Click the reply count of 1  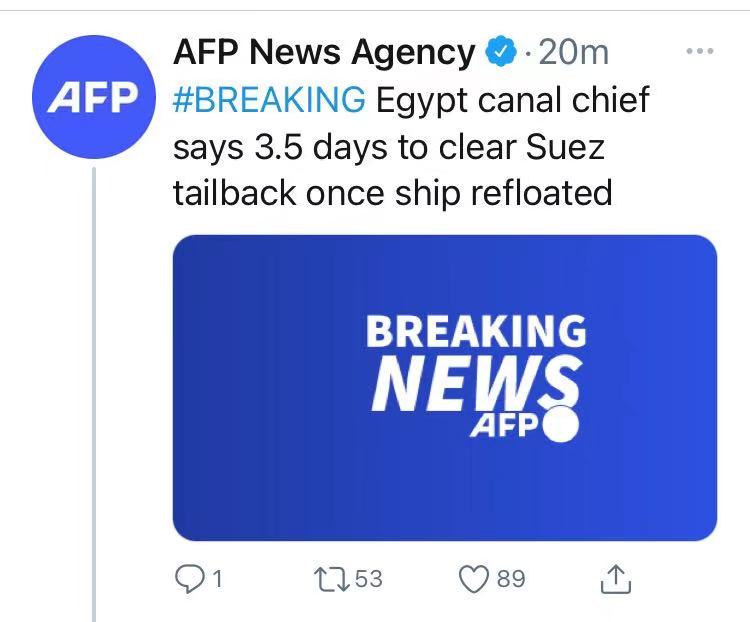point(216,579)
